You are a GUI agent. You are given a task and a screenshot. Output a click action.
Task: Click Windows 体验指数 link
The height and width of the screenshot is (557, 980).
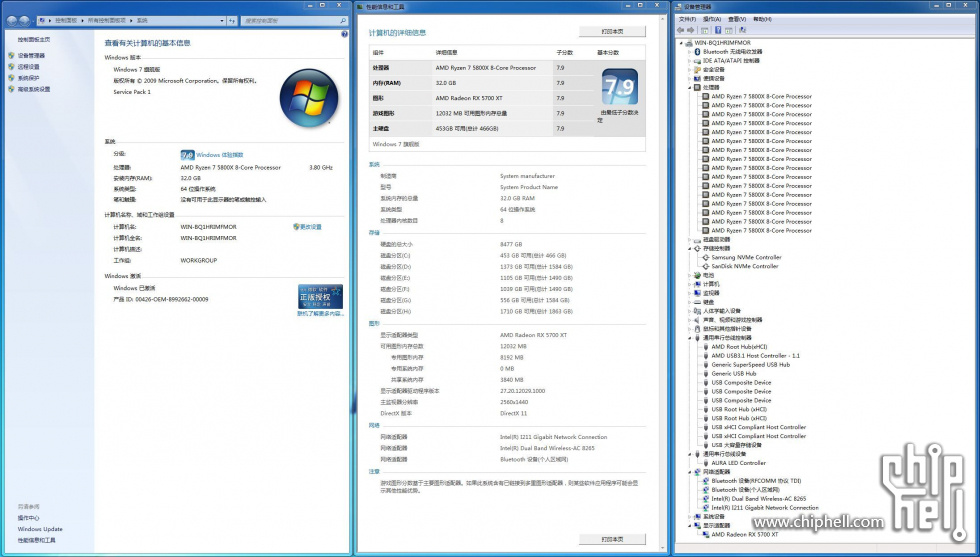click(x=220, y=155)
